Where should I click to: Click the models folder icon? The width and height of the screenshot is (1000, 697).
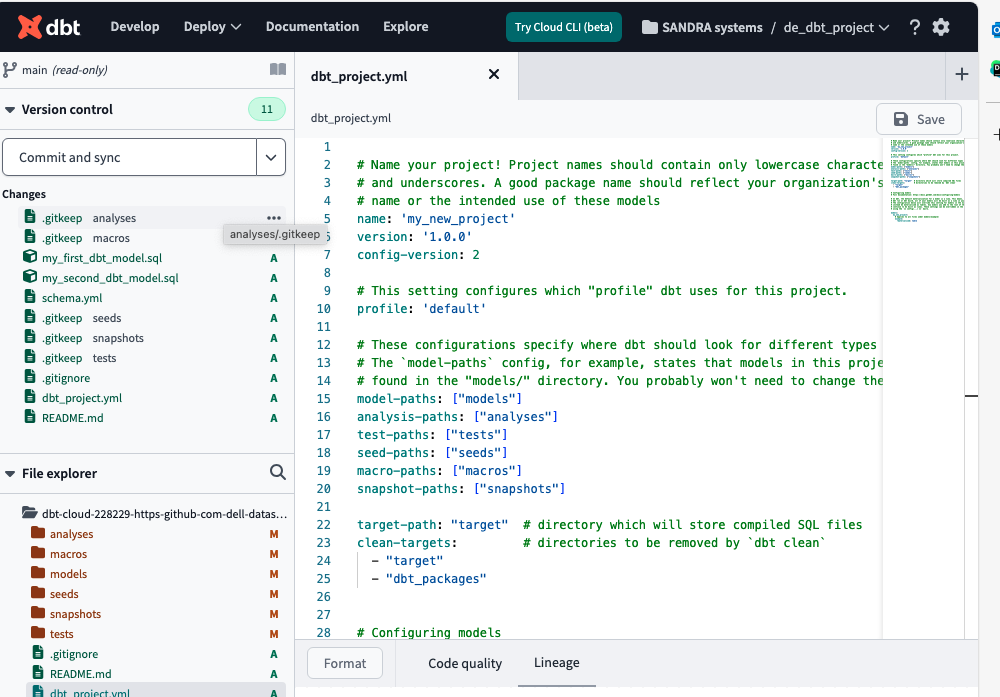click(38, 573)
